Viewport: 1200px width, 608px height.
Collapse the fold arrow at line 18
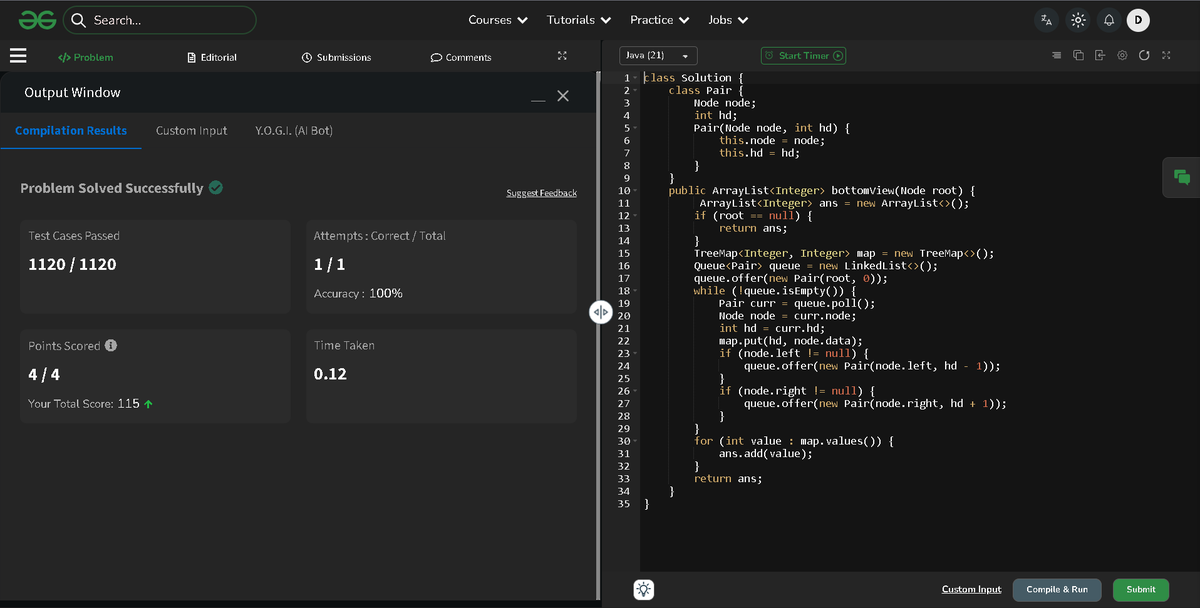(636, 291)
